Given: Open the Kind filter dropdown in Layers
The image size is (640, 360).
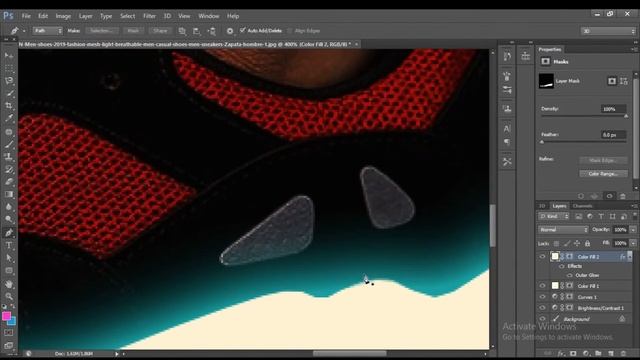Looking at the screenshot, I should (554, 216).
